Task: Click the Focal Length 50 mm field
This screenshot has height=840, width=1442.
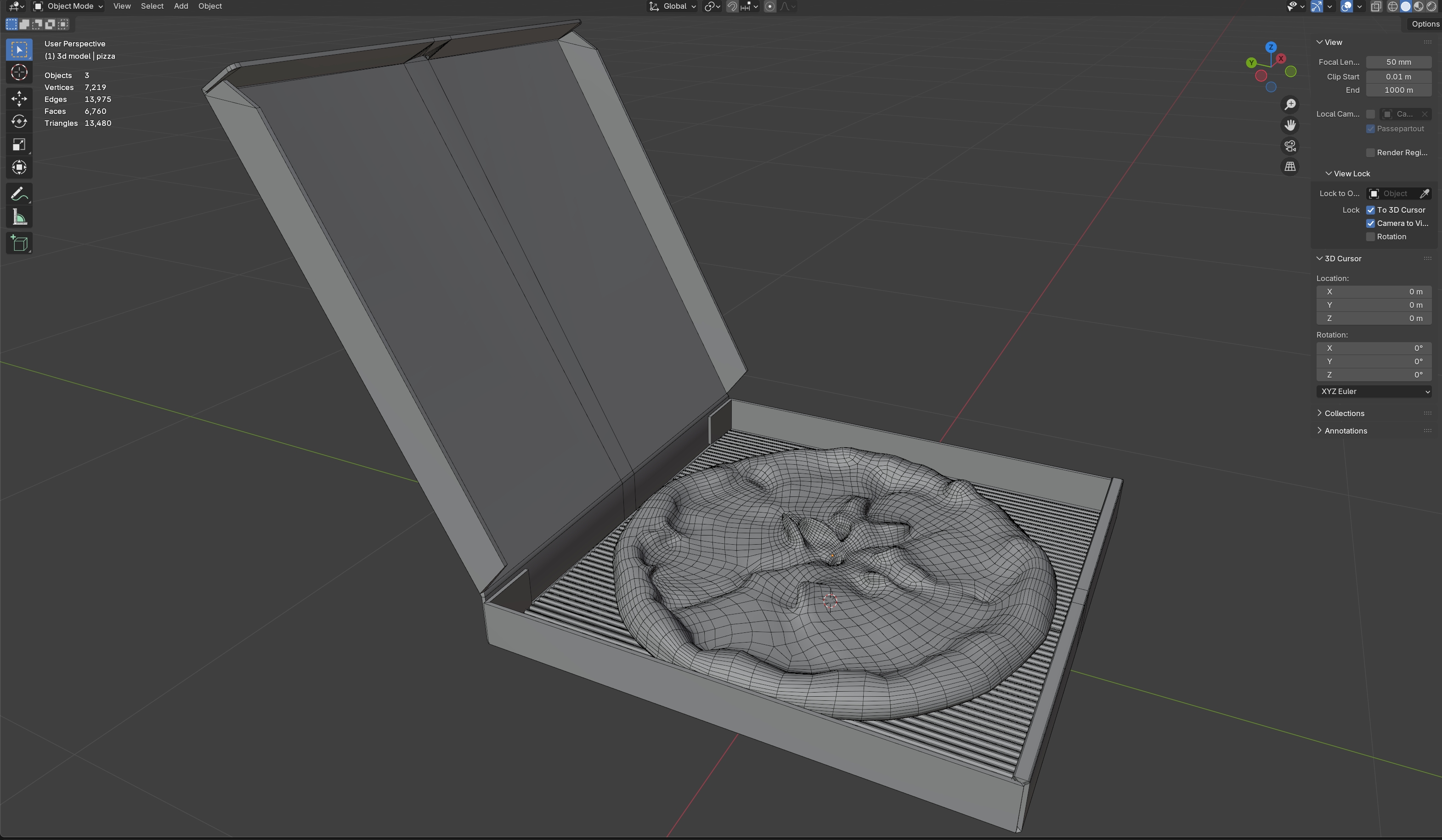Action: (1398, 62)
